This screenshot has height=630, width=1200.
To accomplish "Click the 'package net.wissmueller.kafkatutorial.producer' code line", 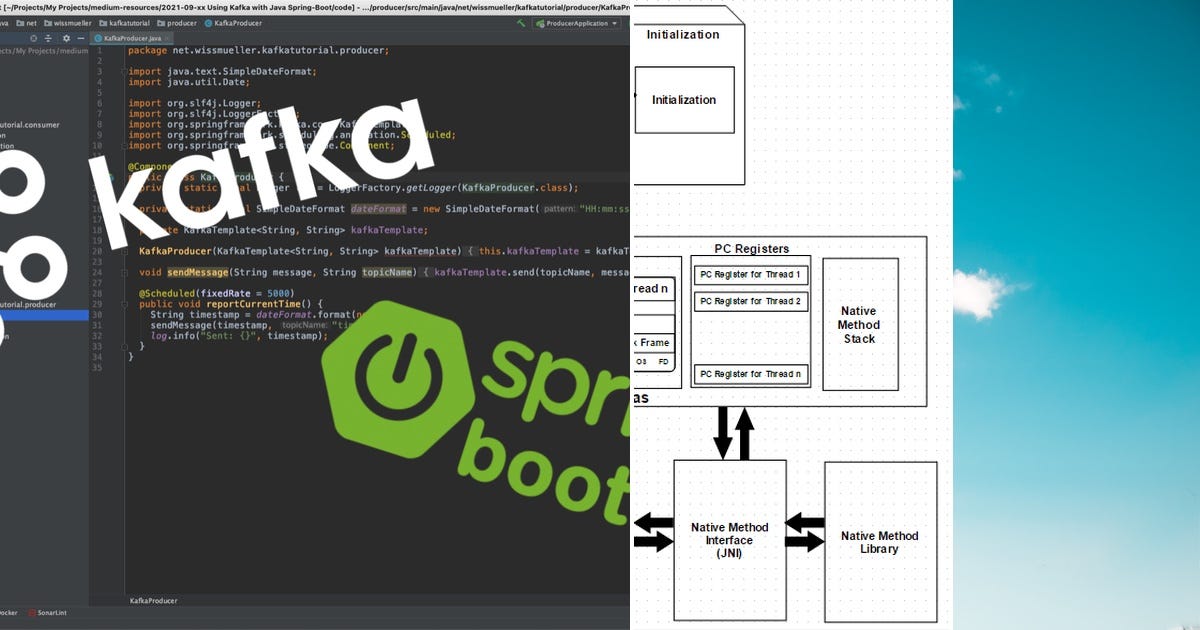I will pos(258,50).
